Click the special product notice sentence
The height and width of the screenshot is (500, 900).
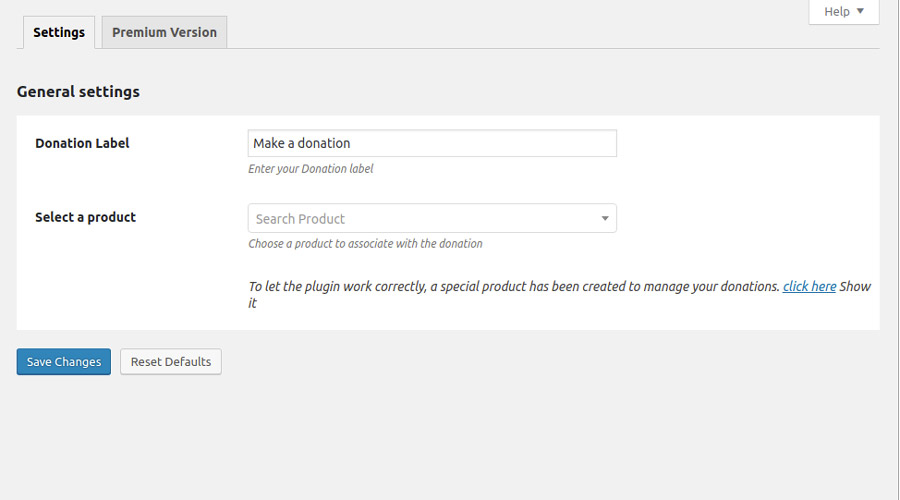coord(513,286)
